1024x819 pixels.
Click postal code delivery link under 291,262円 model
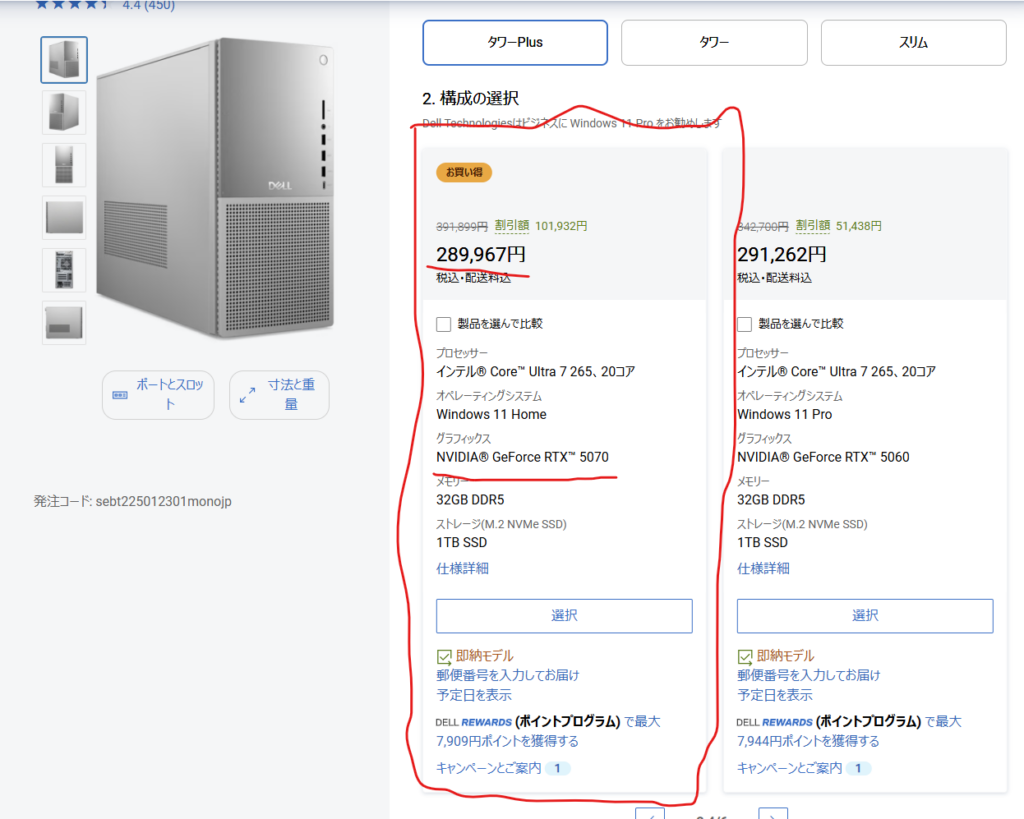click(x=808, y=684)
